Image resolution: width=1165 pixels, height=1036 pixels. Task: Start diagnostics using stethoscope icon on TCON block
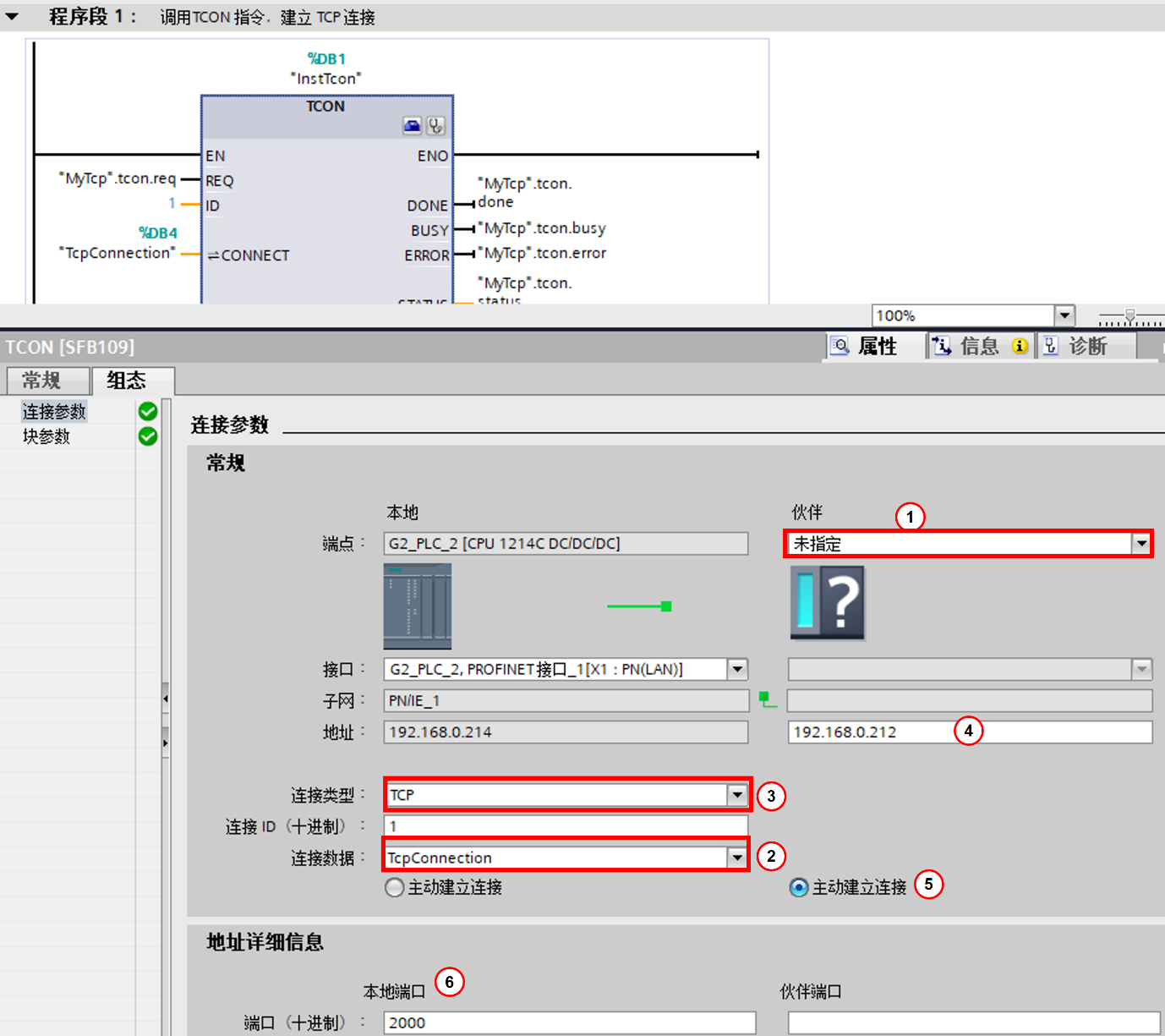pos(436,125)
